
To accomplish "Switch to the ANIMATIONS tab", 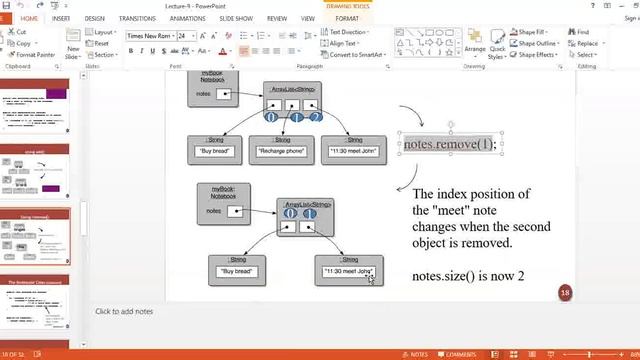I will (x=188, y=19).
